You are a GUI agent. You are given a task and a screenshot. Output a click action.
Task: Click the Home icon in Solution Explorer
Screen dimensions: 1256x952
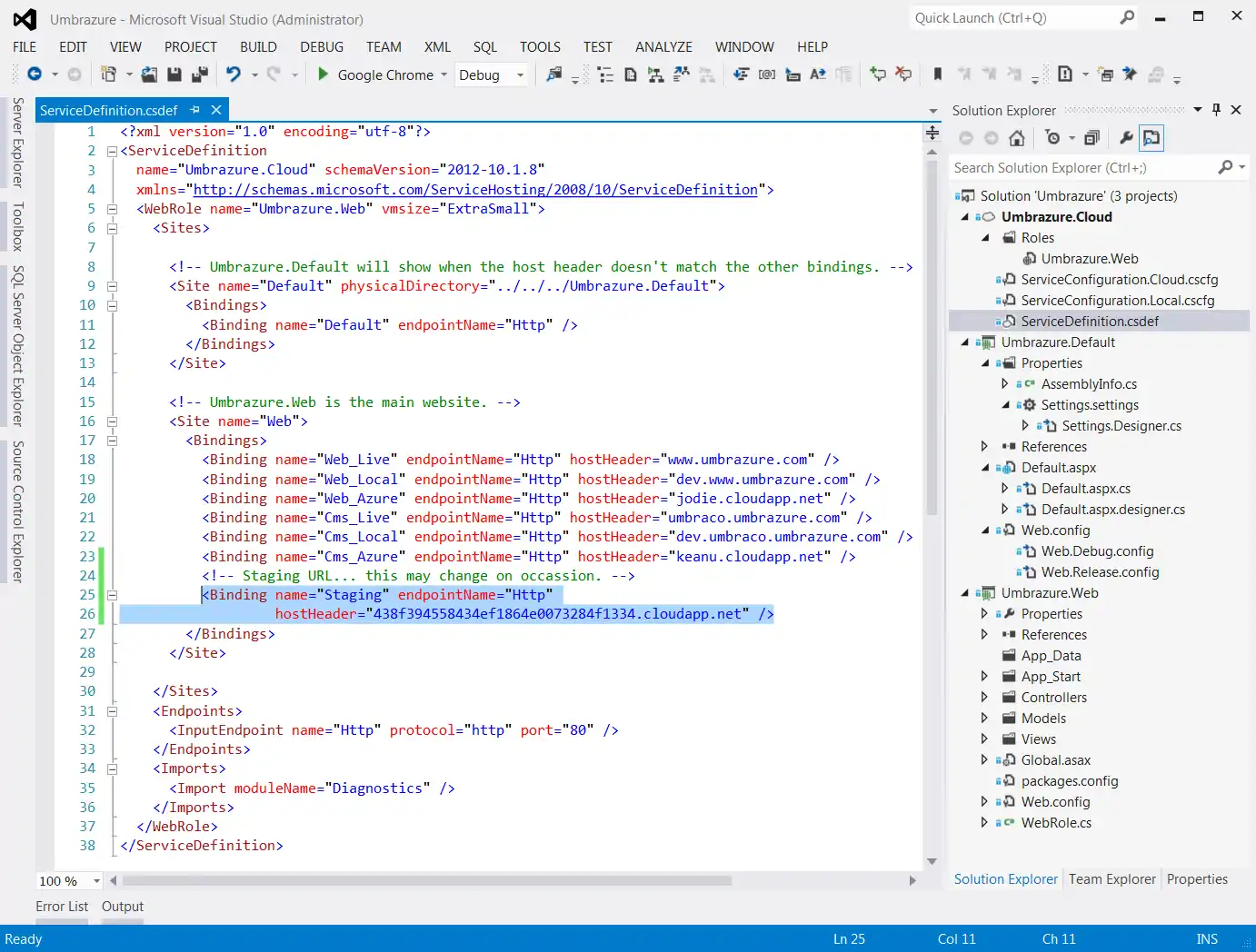[1017, 138]
